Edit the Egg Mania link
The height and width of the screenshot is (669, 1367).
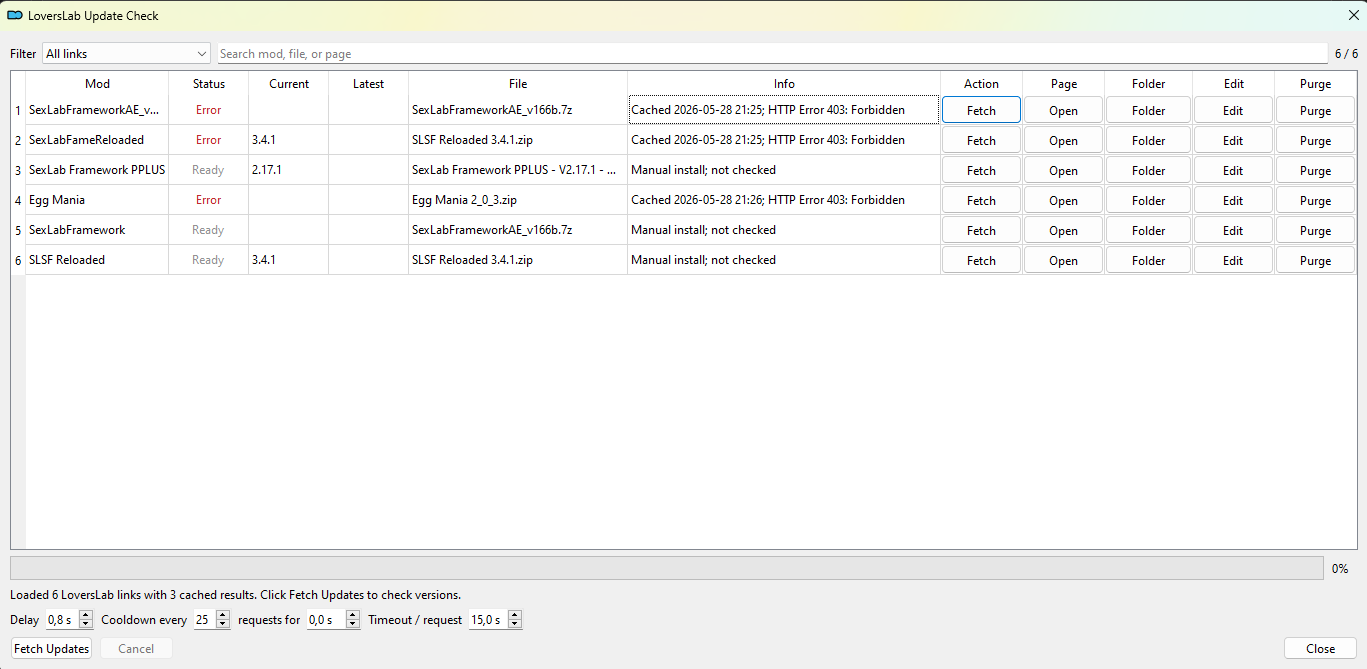(1233, 200)
